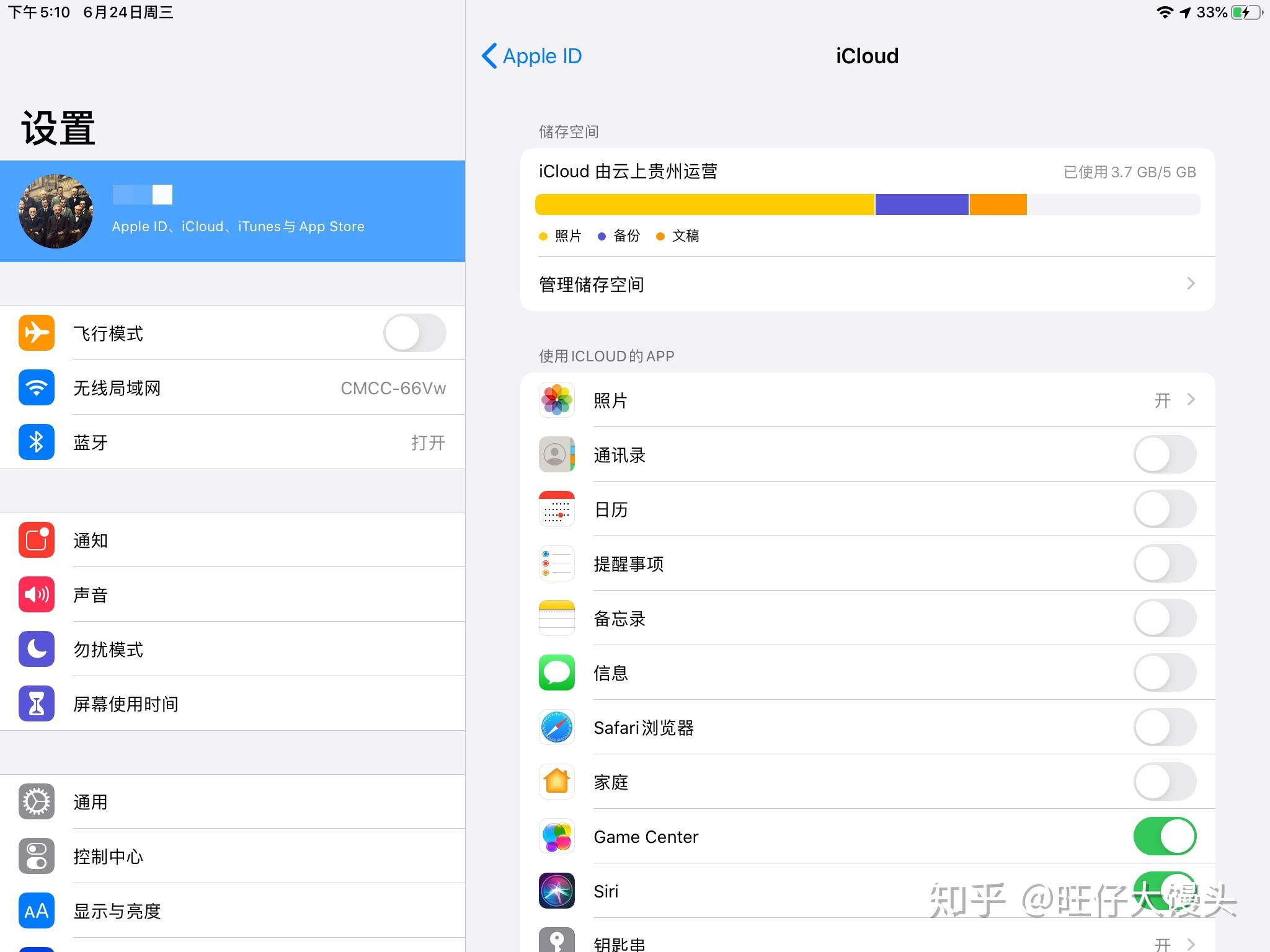Viewport: 1270px width, 952px height.
Task: Tap the Photos pinwheel icon
Action: coord(557,400)
